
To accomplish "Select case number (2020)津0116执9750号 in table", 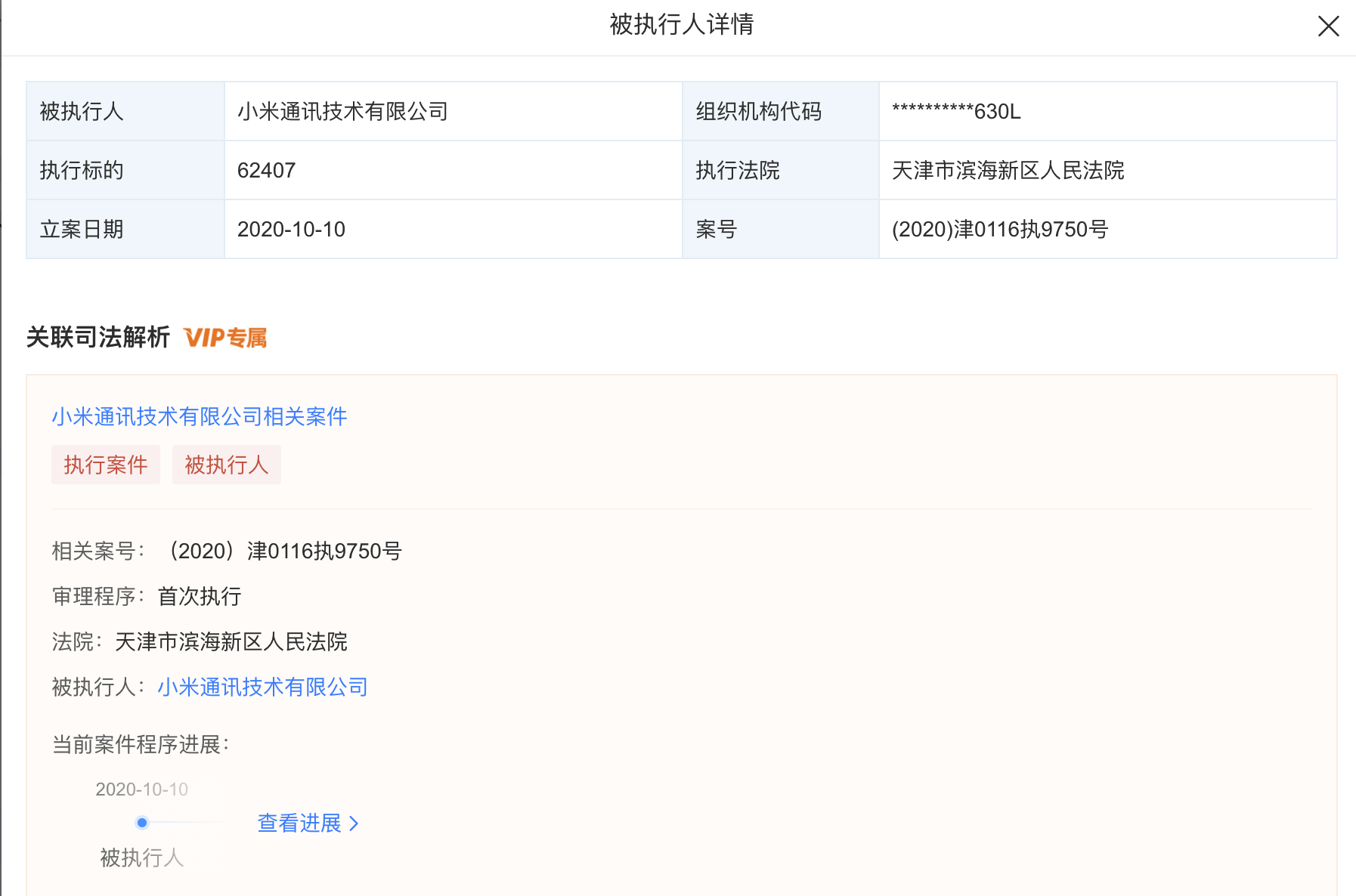I will 1000,230.
